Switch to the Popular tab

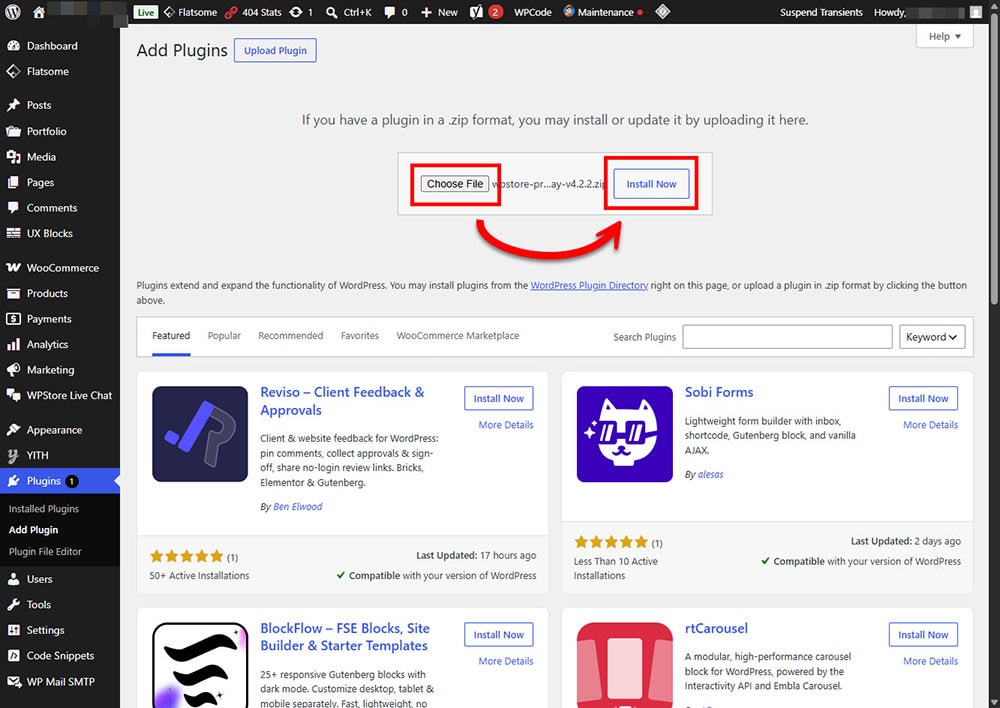pos(224,336)
